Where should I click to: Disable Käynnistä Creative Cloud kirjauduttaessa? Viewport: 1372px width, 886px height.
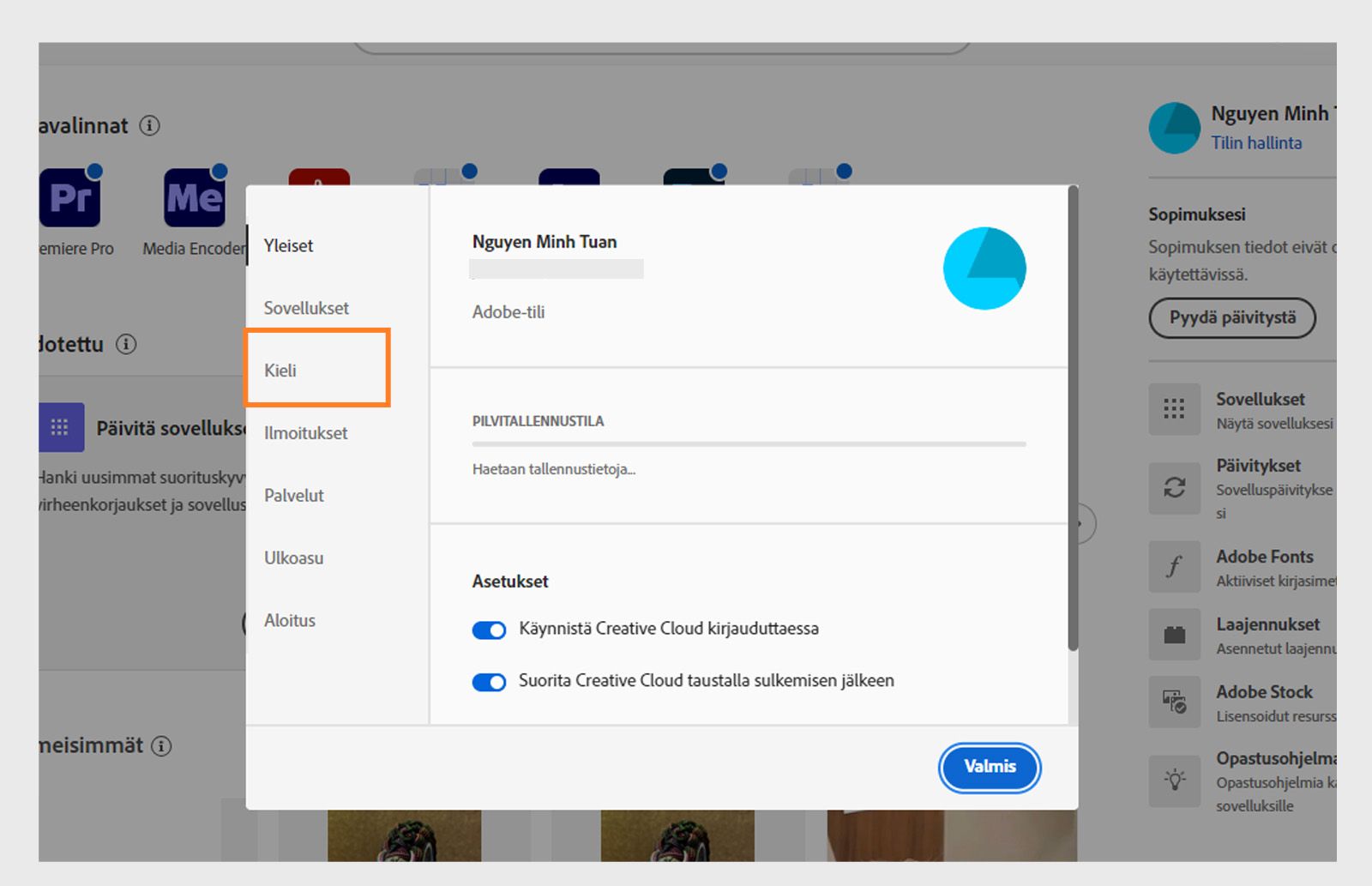point(488,629)
